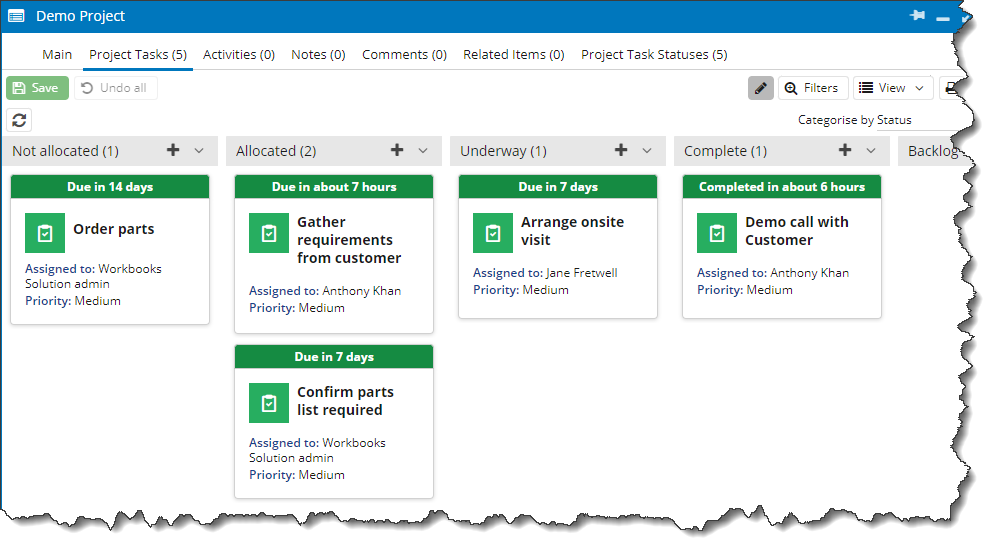997x552 pixels.
Task: Expand the Complete column chevron menu
Action: 870,151
